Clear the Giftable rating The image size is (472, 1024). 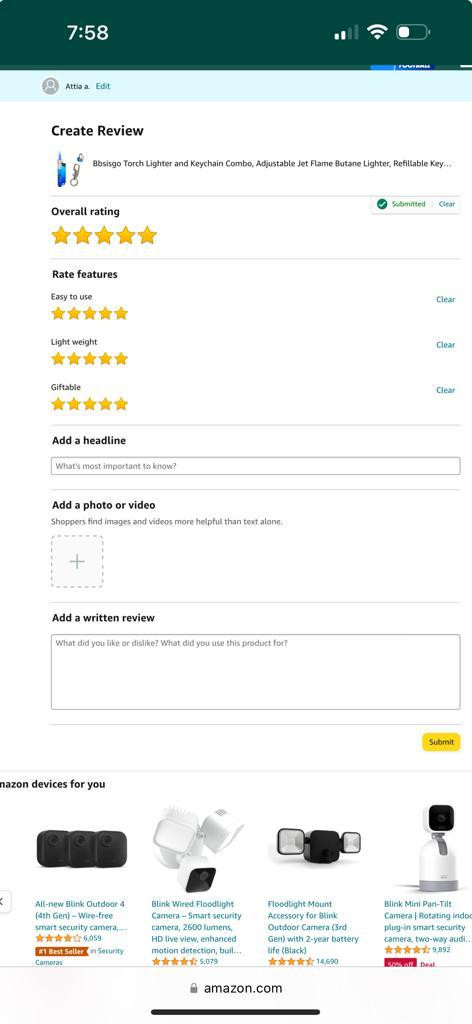pyautogui.click(x=446, y=390)
